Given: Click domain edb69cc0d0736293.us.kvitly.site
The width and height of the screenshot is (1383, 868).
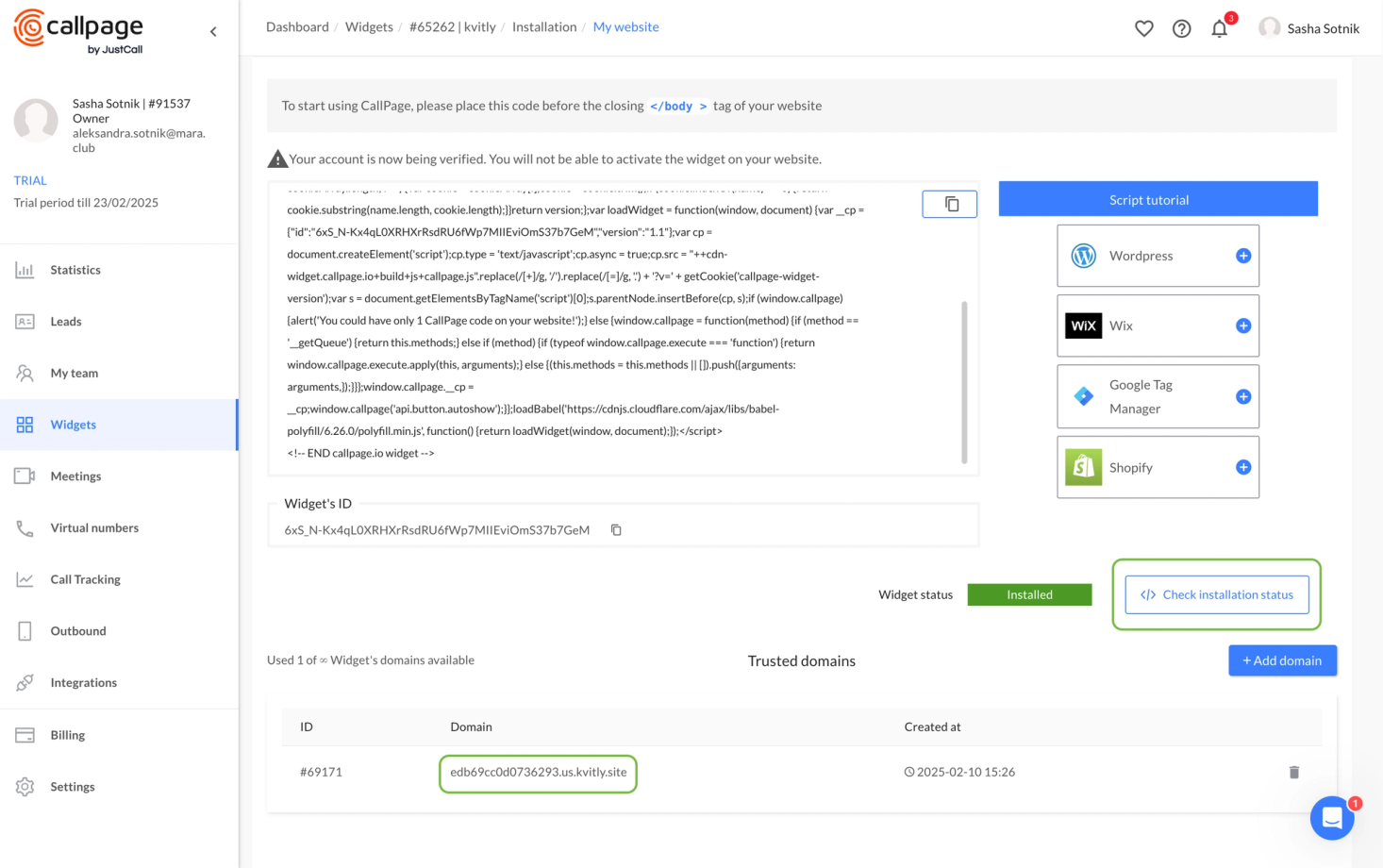Looking at the screenshot, I should [x=539, y=772].
